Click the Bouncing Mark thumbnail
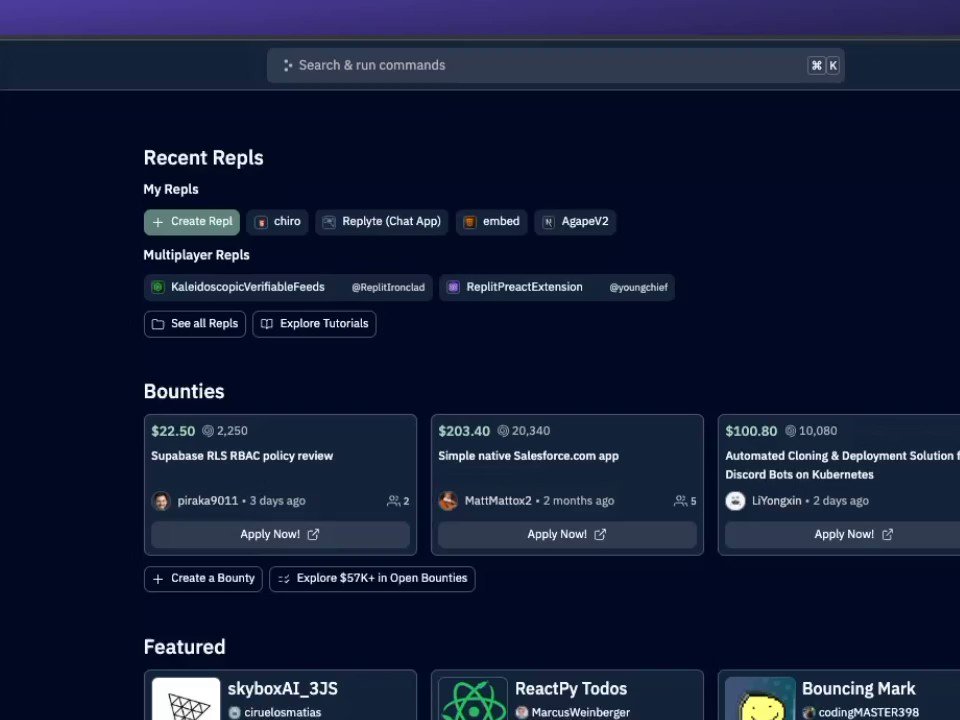Image resolution: width=960 pixels, height=720 pixels. coord(760,699)
